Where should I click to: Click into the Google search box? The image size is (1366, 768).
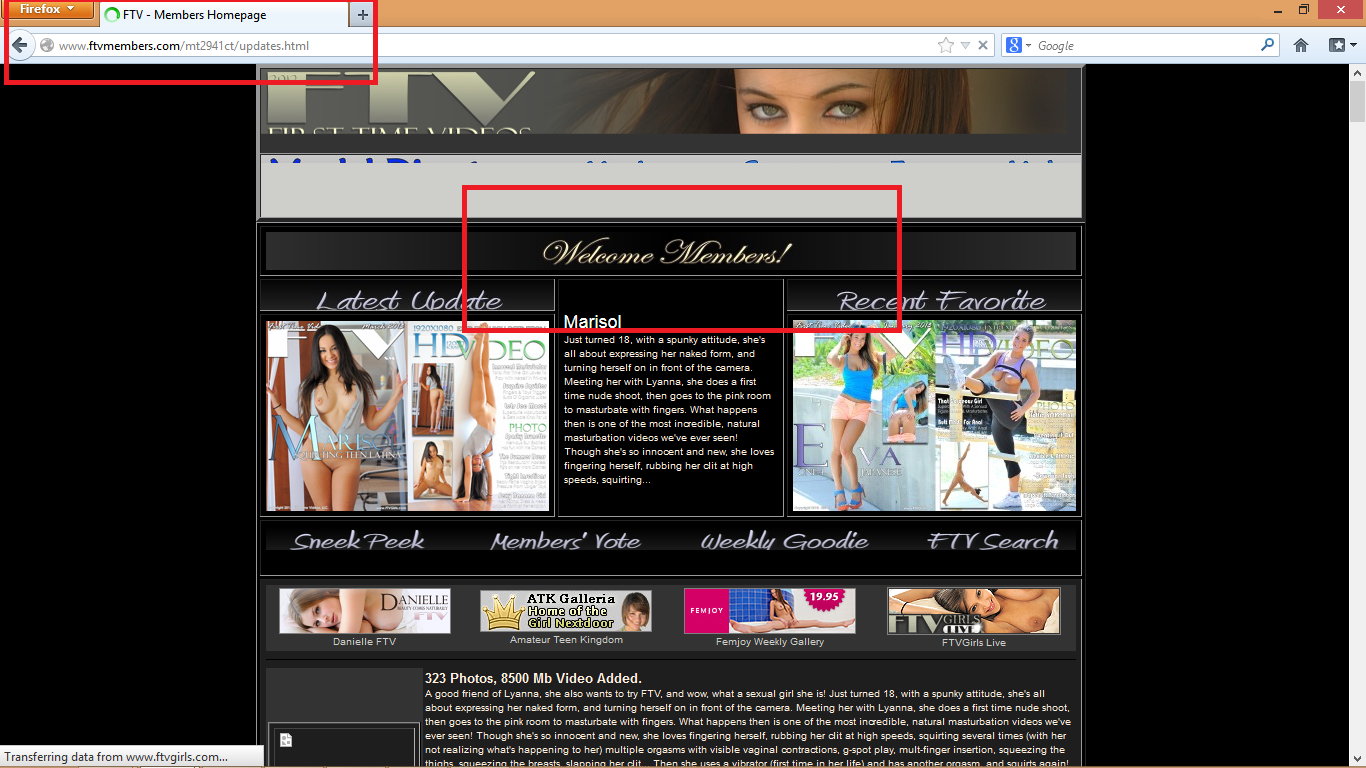1146,45
